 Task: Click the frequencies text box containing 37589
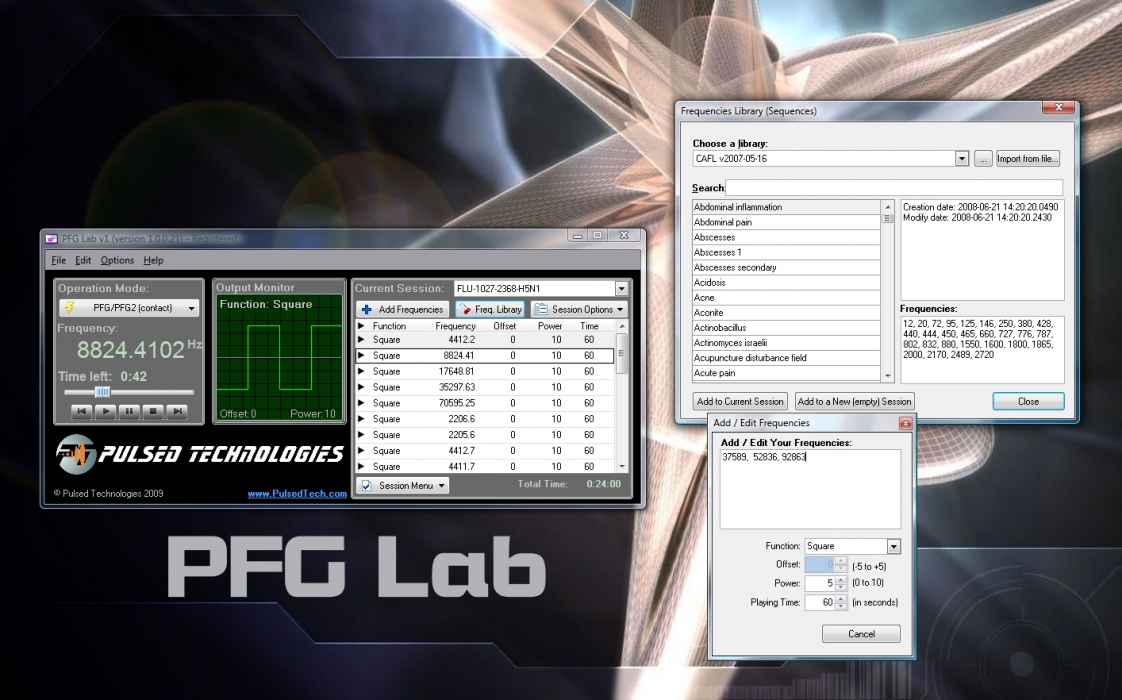click(x=810, y=490)
